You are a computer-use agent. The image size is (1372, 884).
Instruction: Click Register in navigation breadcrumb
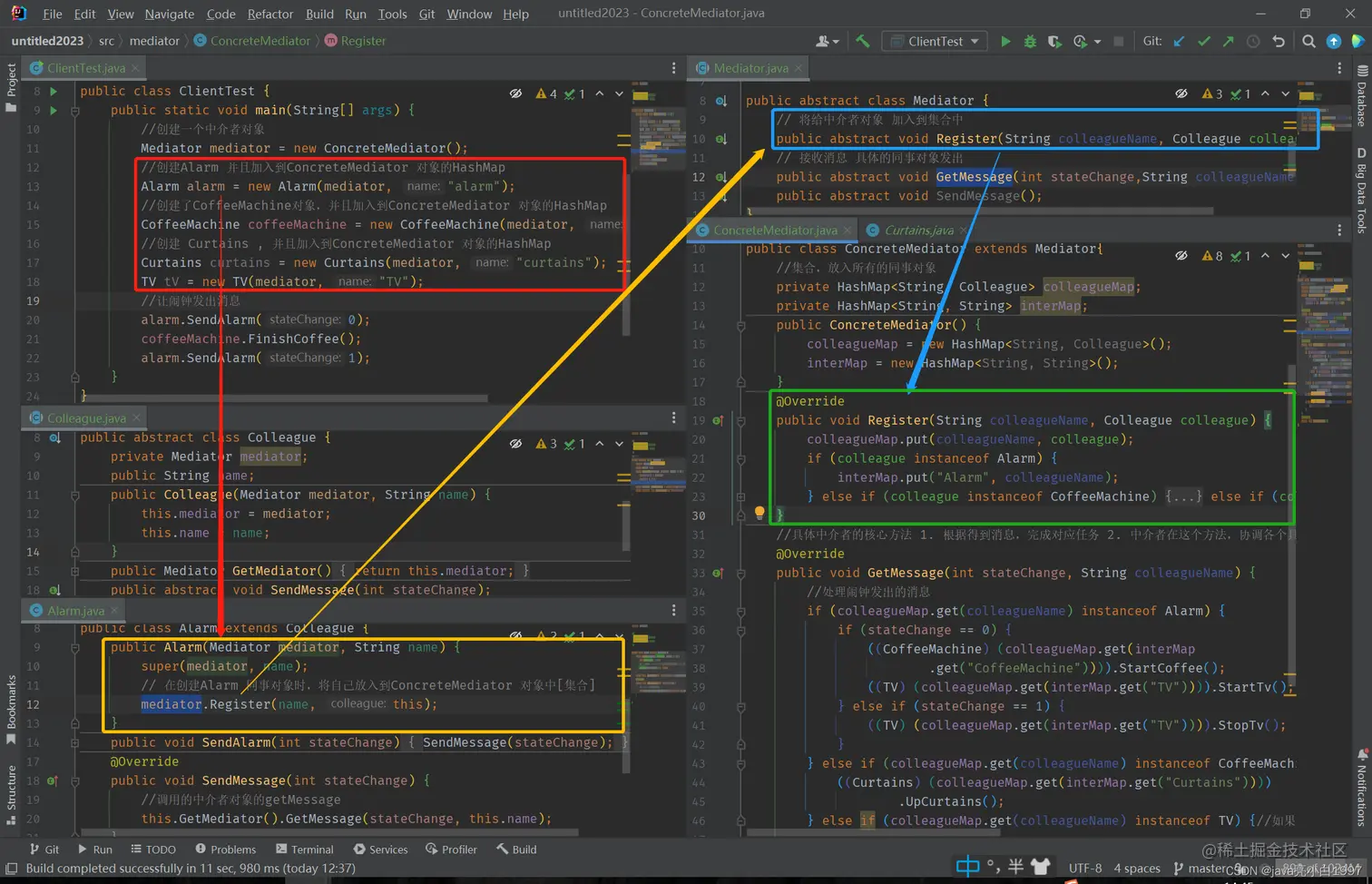point(356,41)
